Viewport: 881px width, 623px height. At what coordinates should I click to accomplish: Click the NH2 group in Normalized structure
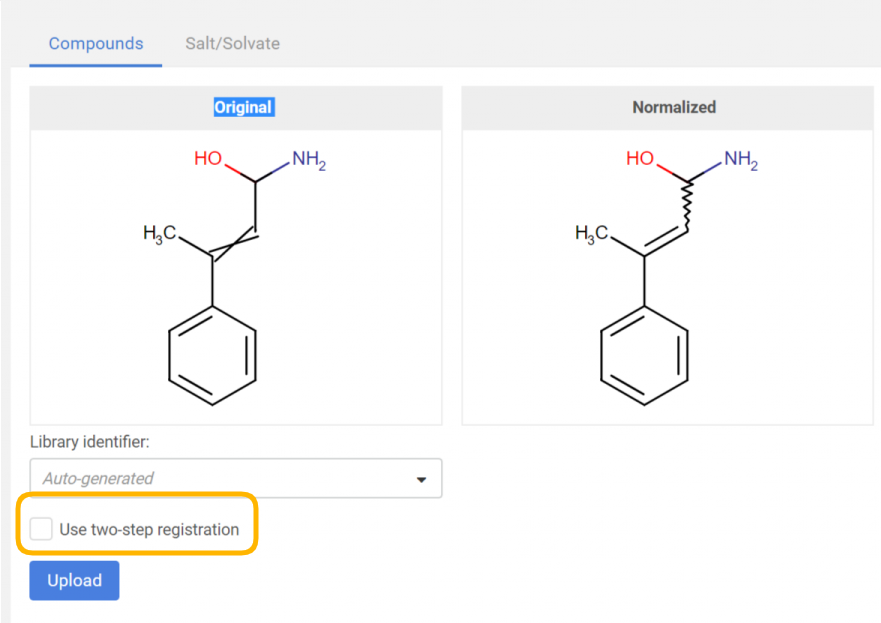tap(740, 160)
